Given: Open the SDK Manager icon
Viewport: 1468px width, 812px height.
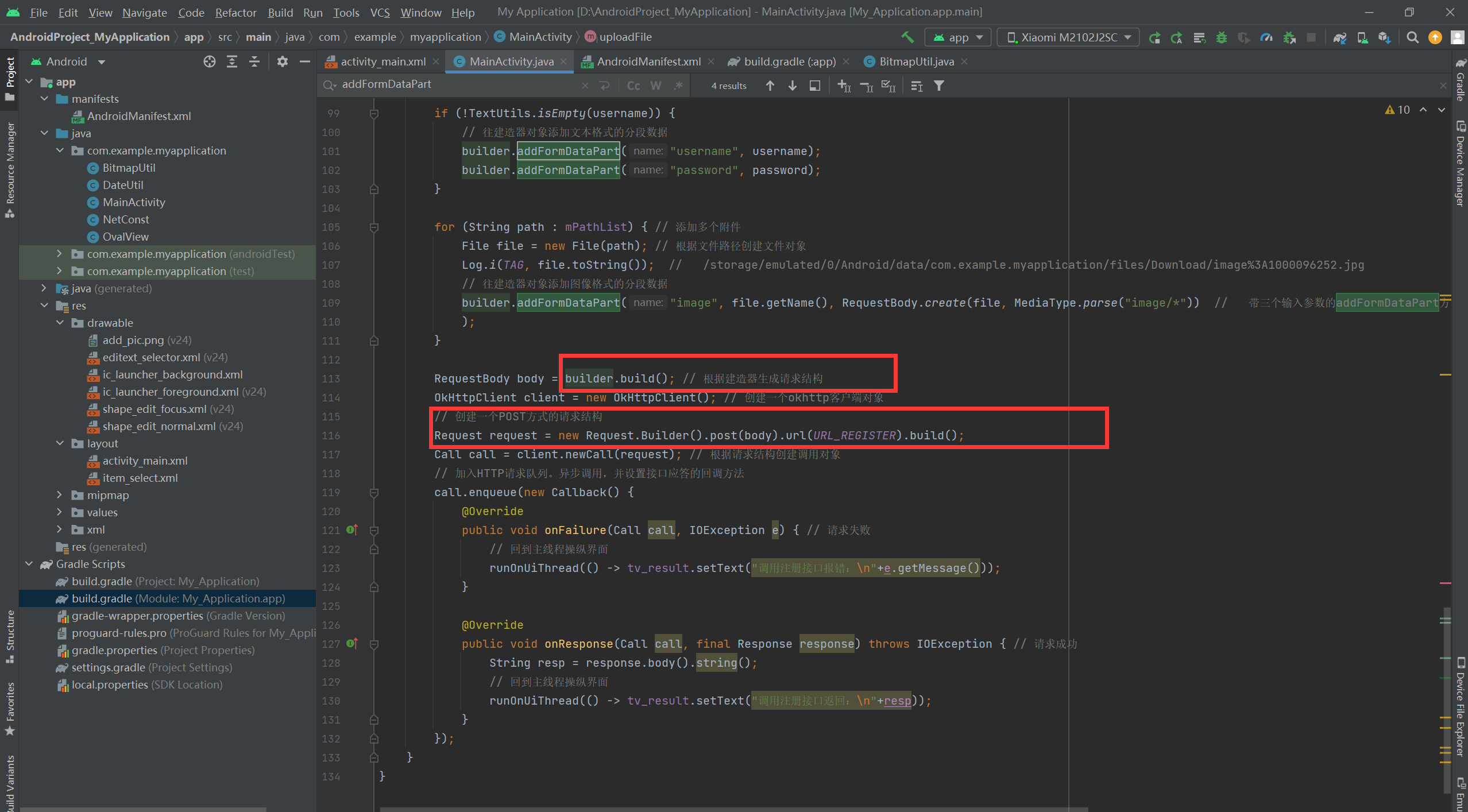Looking at the screenshot, I should click(1385, 37).
